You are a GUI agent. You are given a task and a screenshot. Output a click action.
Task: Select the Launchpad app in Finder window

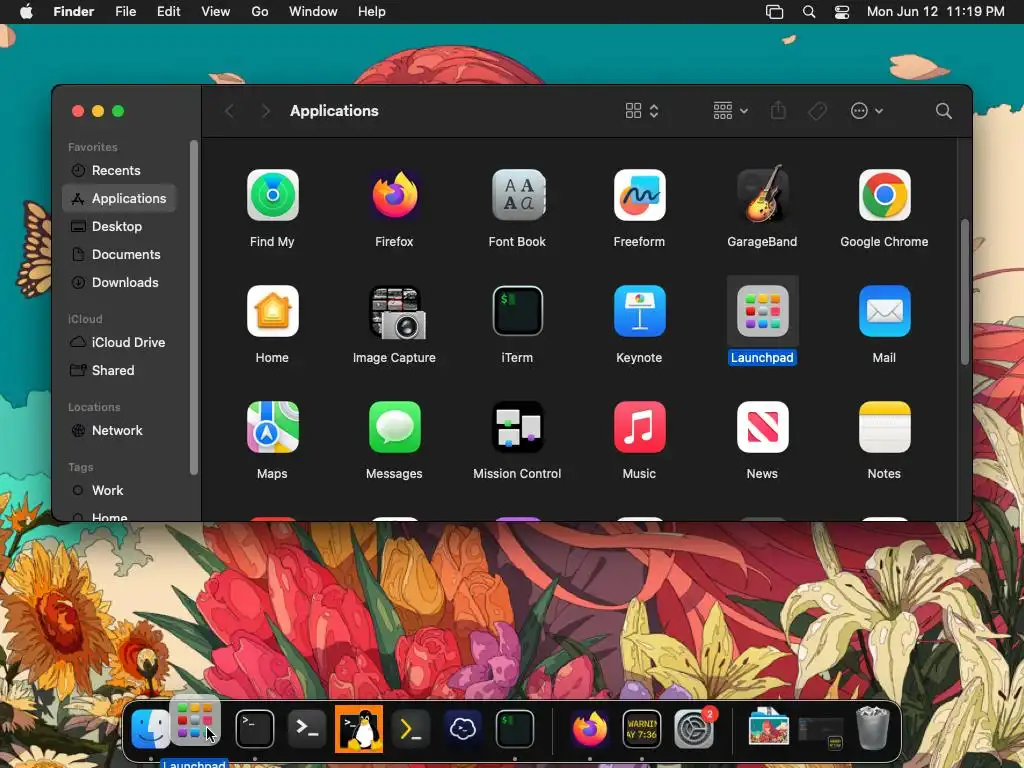click(x=762, y=311)
